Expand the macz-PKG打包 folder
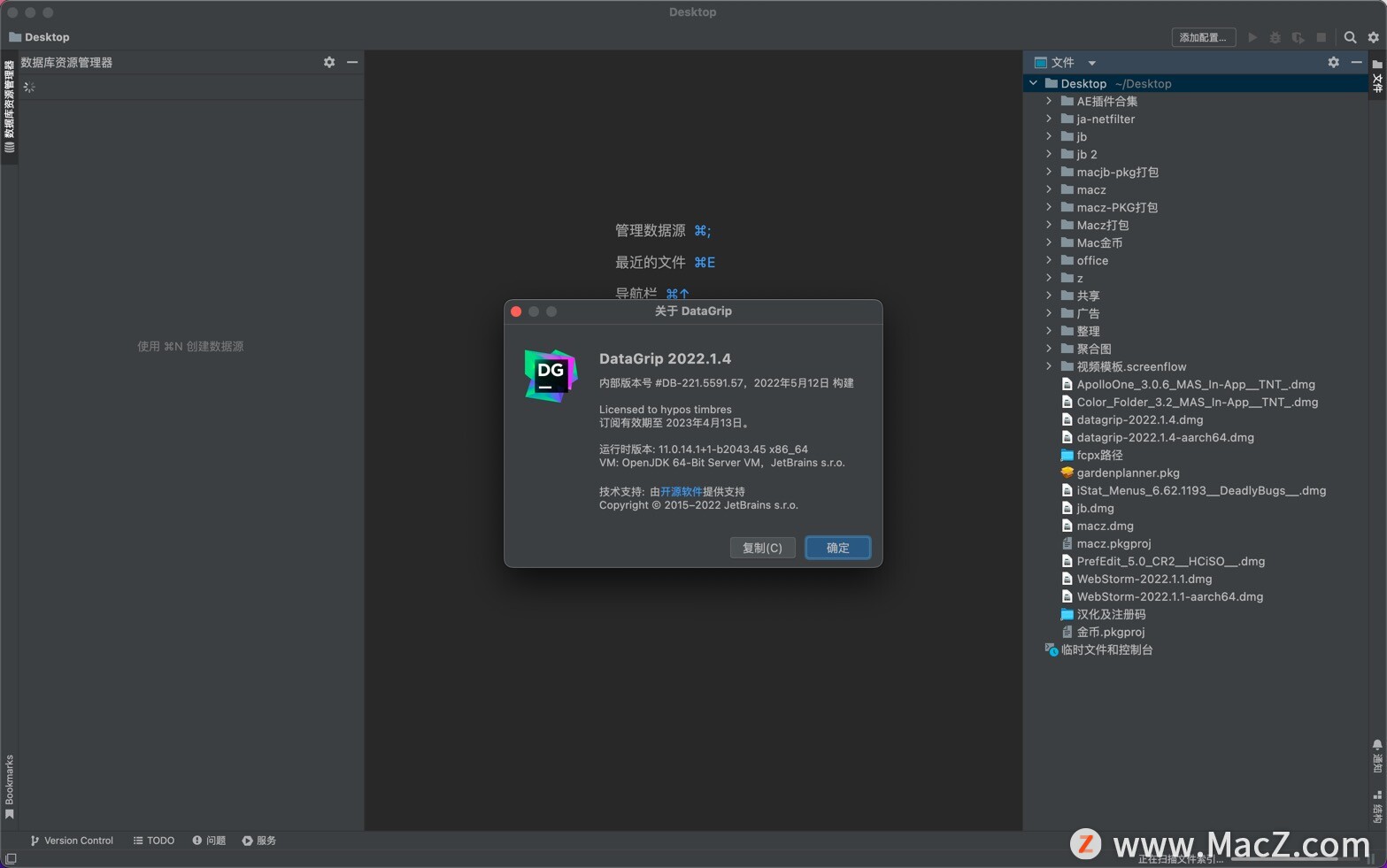Image resolution: width=1387 pixels, height=868 pixels. point(1049,207)
